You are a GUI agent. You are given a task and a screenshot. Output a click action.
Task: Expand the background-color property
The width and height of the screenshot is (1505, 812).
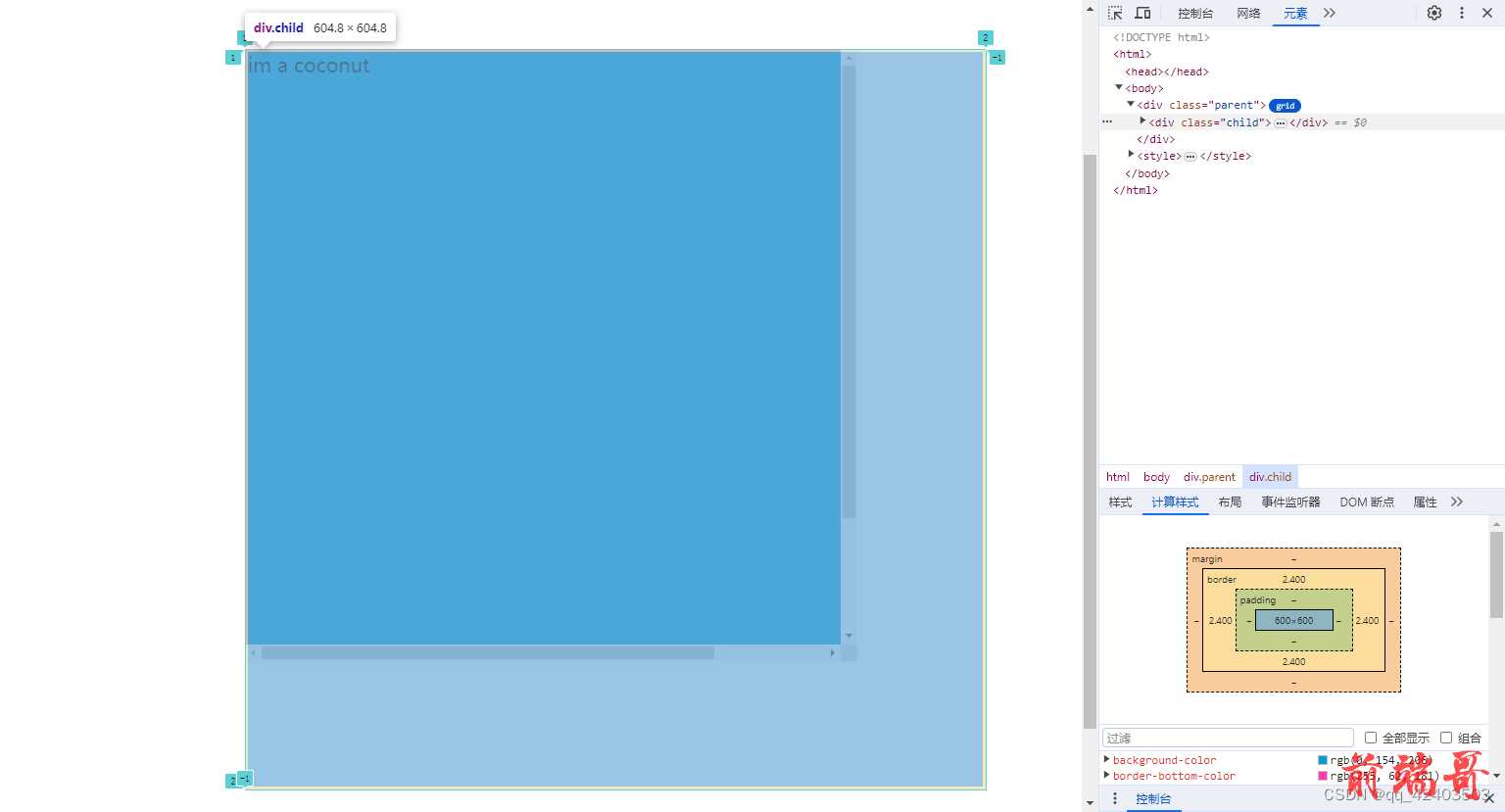point(1107,759)
